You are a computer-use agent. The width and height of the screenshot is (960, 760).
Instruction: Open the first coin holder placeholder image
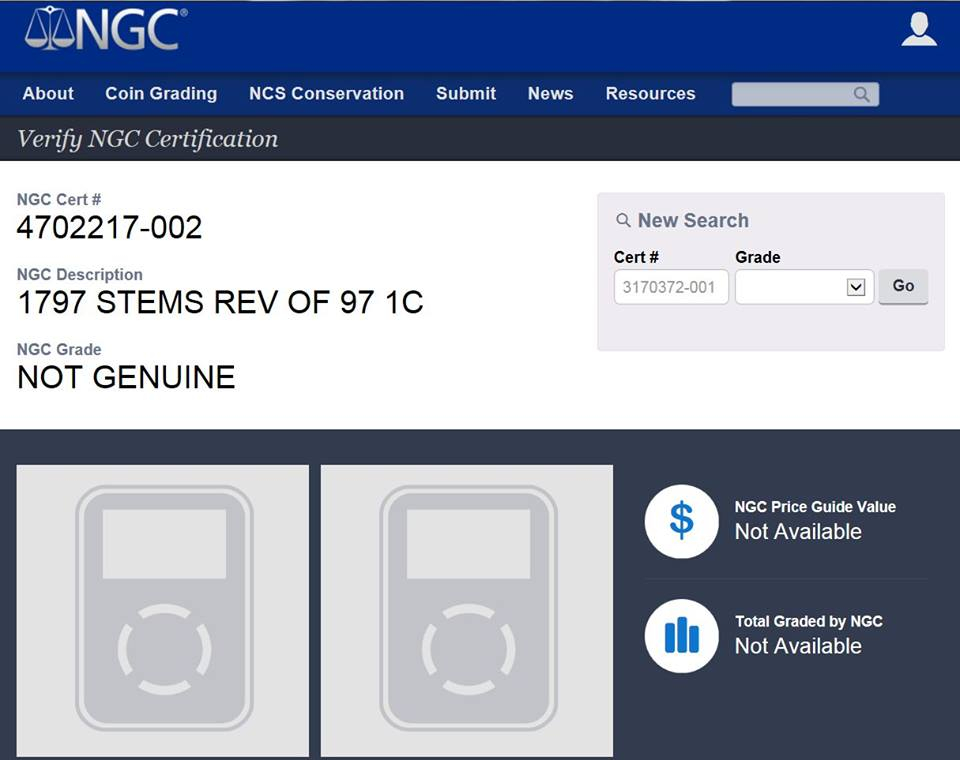163,611
